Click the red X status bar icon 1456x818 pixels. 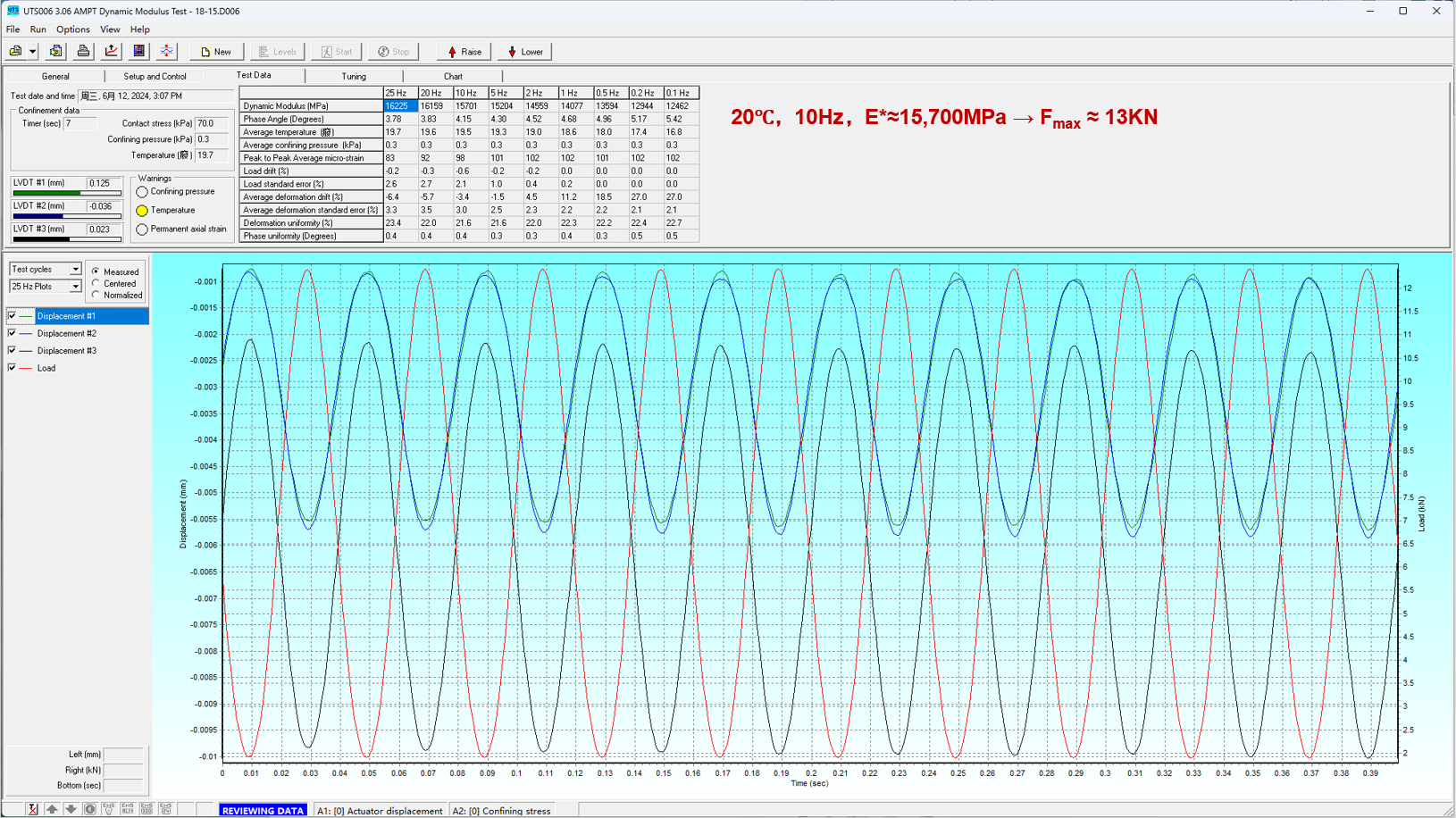[x=32, y=809]
